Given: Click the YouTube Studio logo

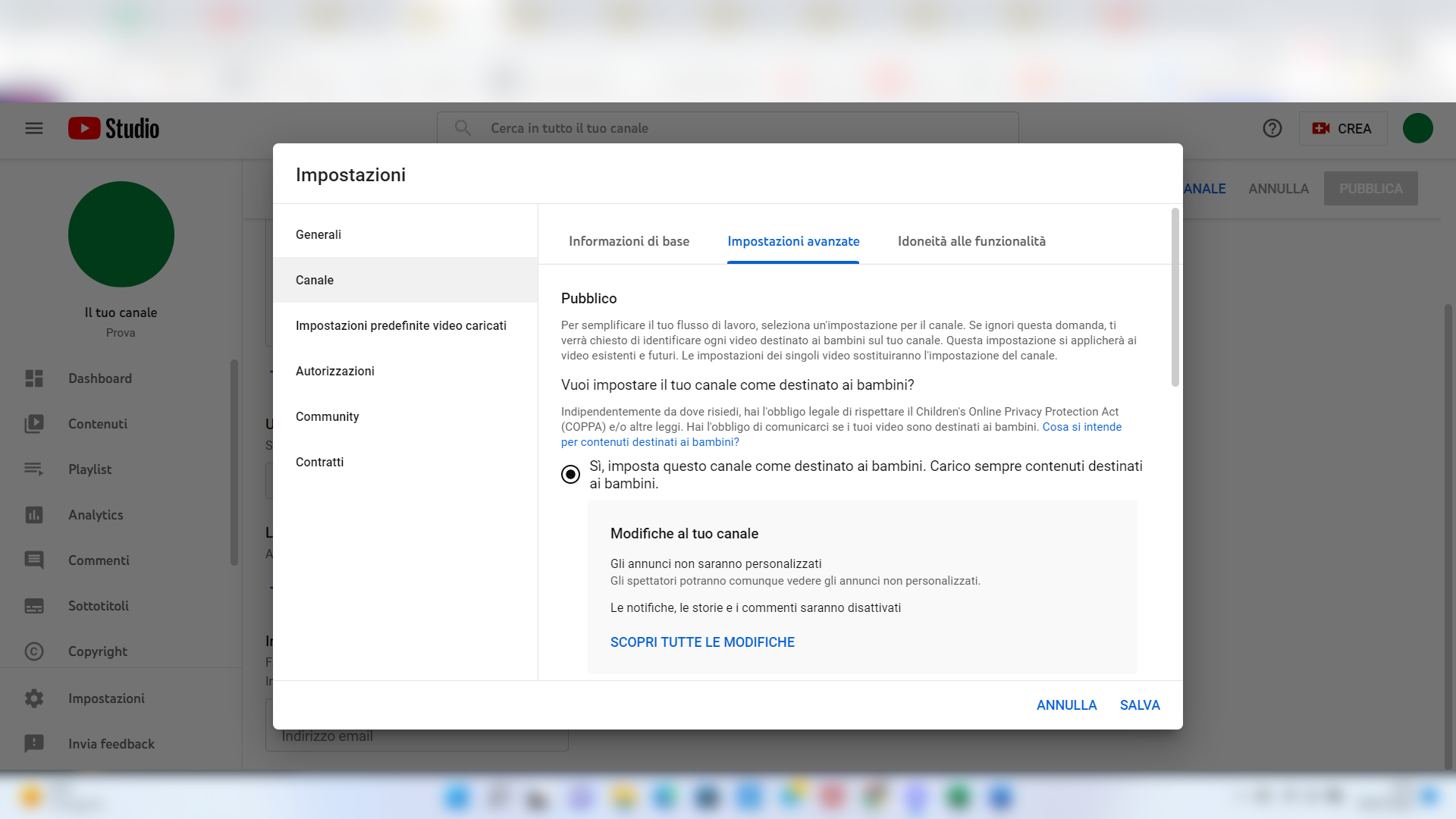Looking at the screenshot, I should pyautogui.click(x=114, y=128).
